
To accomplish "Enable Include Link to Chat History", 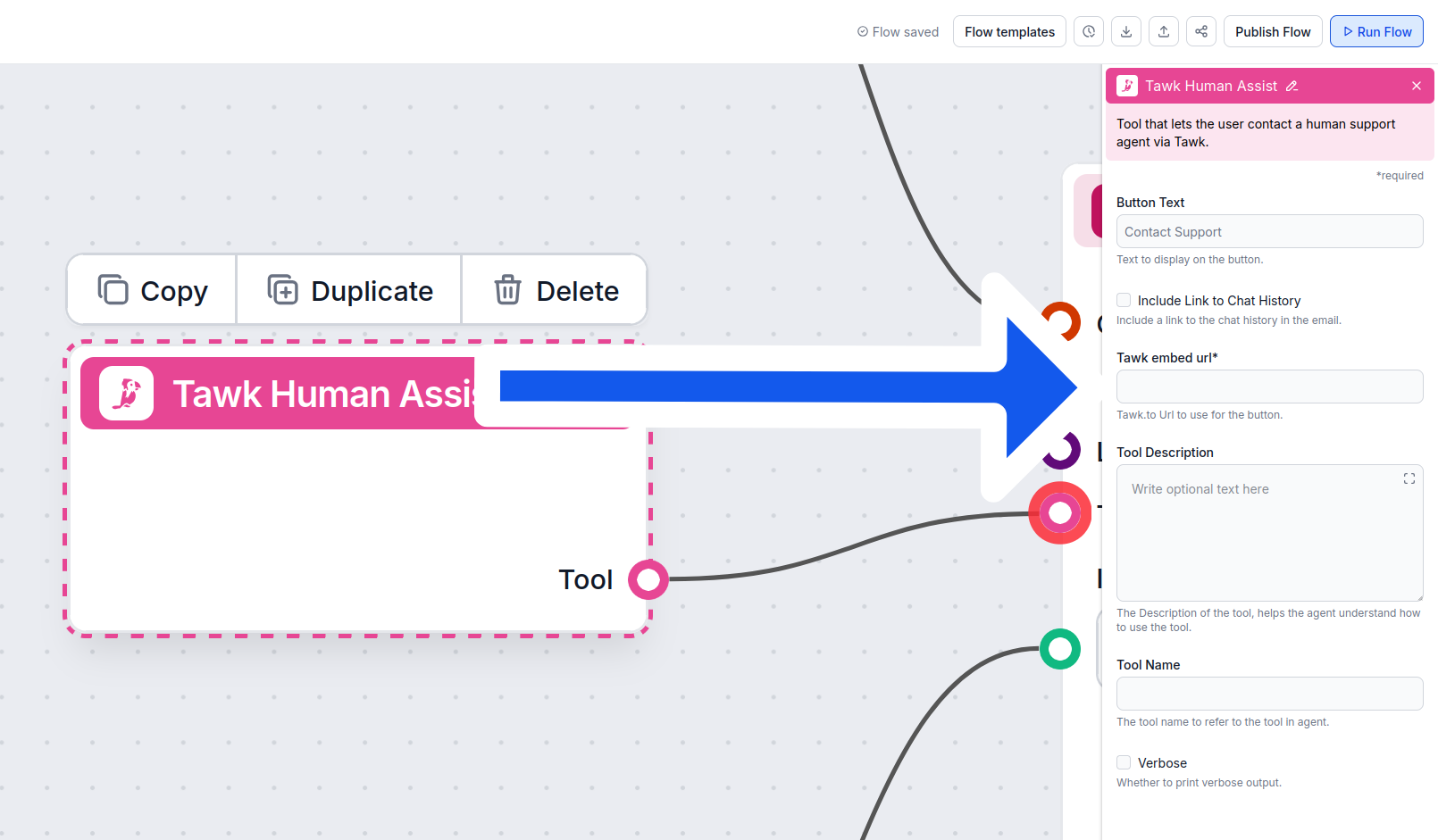I will tap(1124, 300).
